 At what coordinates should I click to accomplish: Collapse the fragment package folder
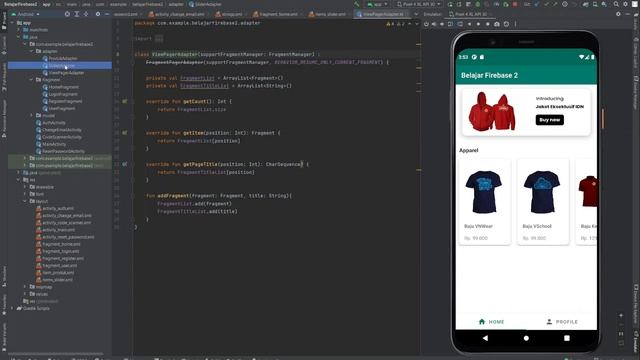[32, 80]
